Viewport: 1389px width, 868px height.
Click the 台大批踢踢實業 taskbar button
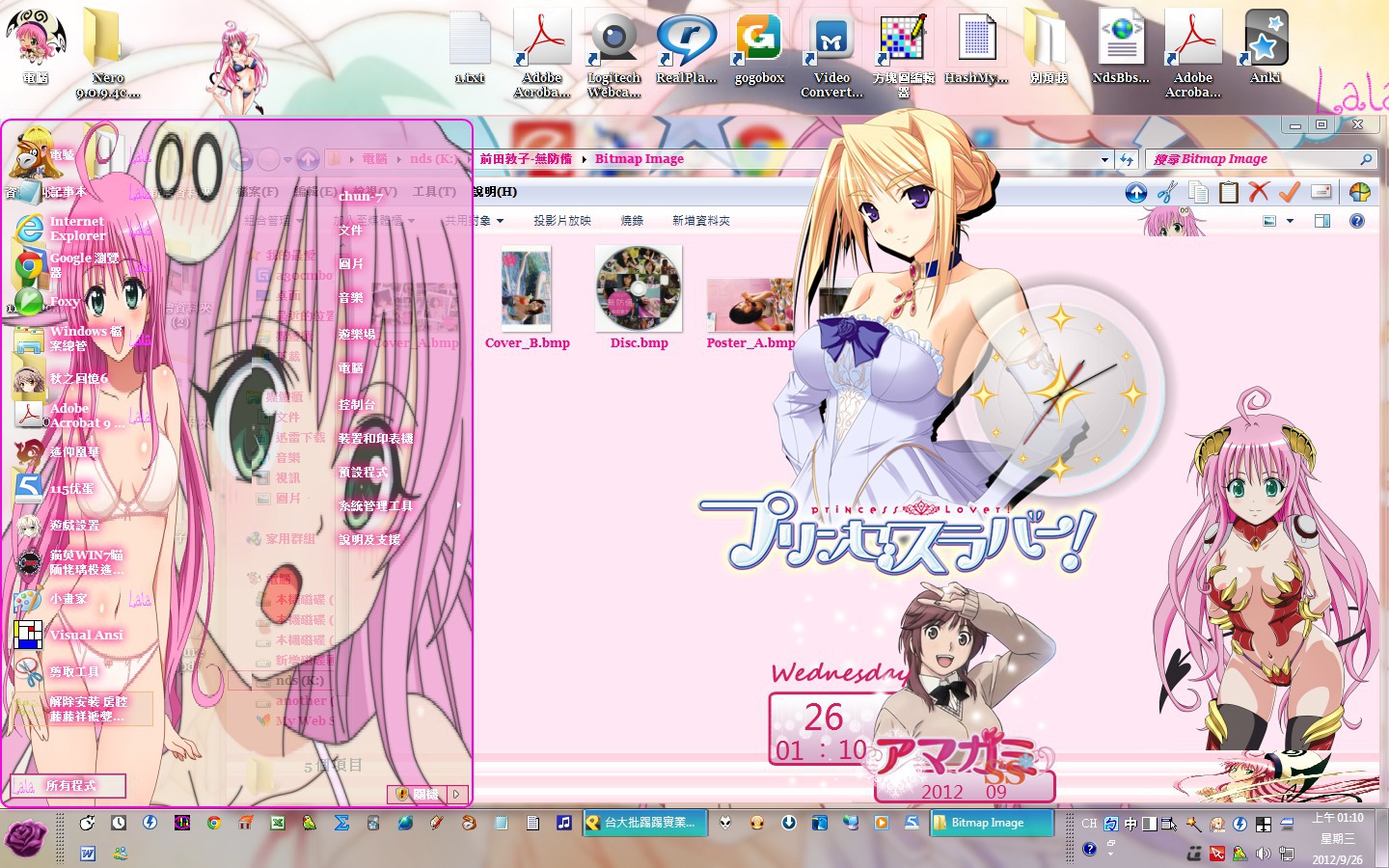[644, 823]
